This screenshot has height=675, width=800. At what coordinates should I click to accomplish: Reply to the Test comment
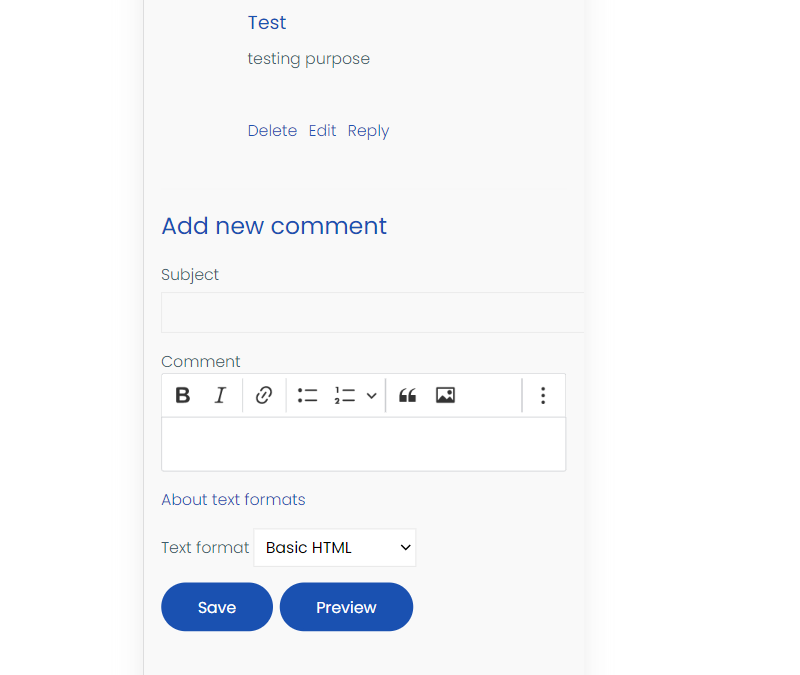tap(368, 130)
